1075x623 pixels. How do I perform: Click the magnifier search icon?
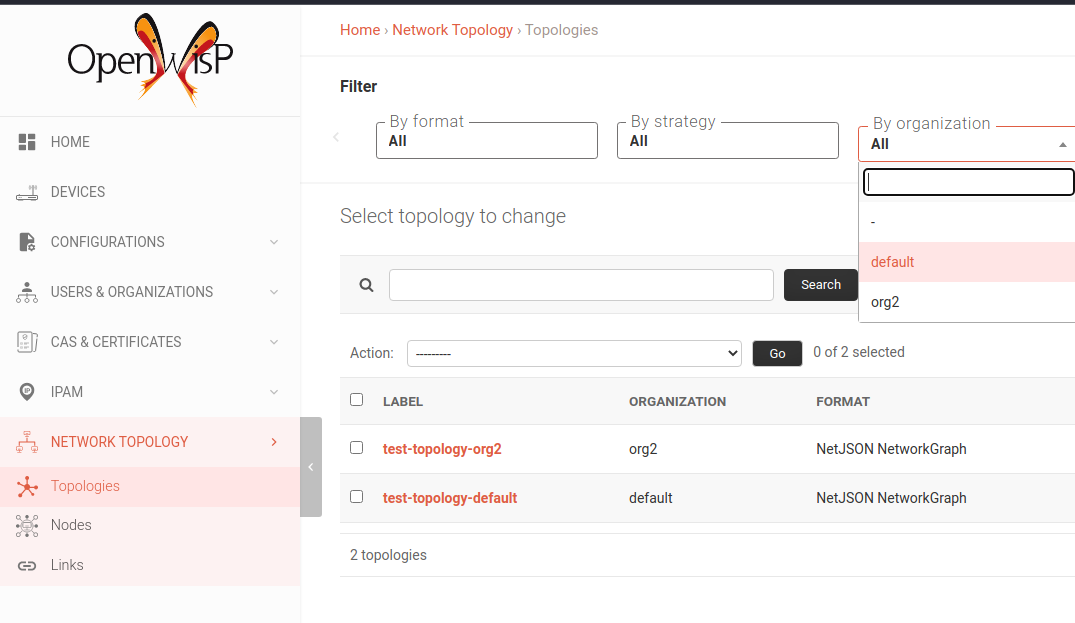364,284
